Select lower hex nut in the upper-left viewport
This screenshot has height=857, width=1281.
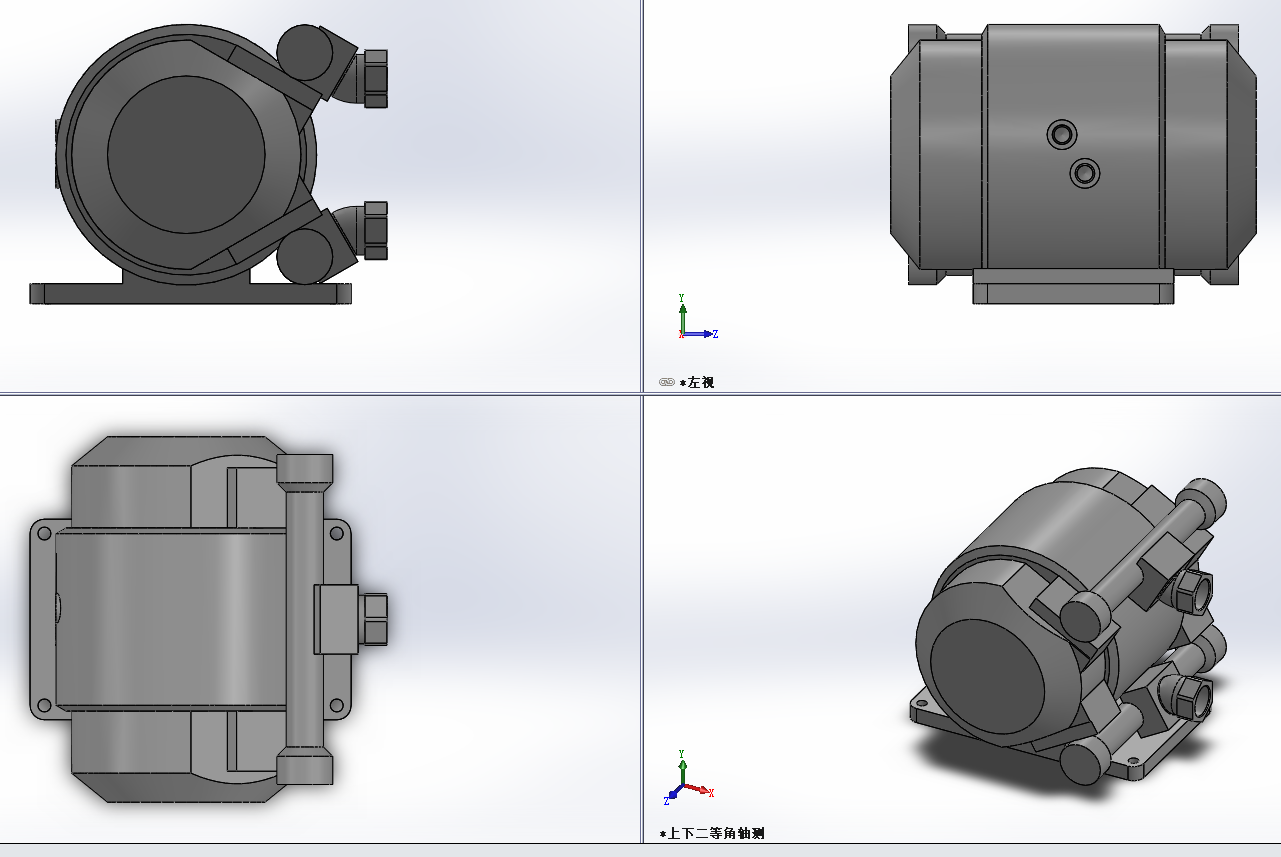coord(375,231)
